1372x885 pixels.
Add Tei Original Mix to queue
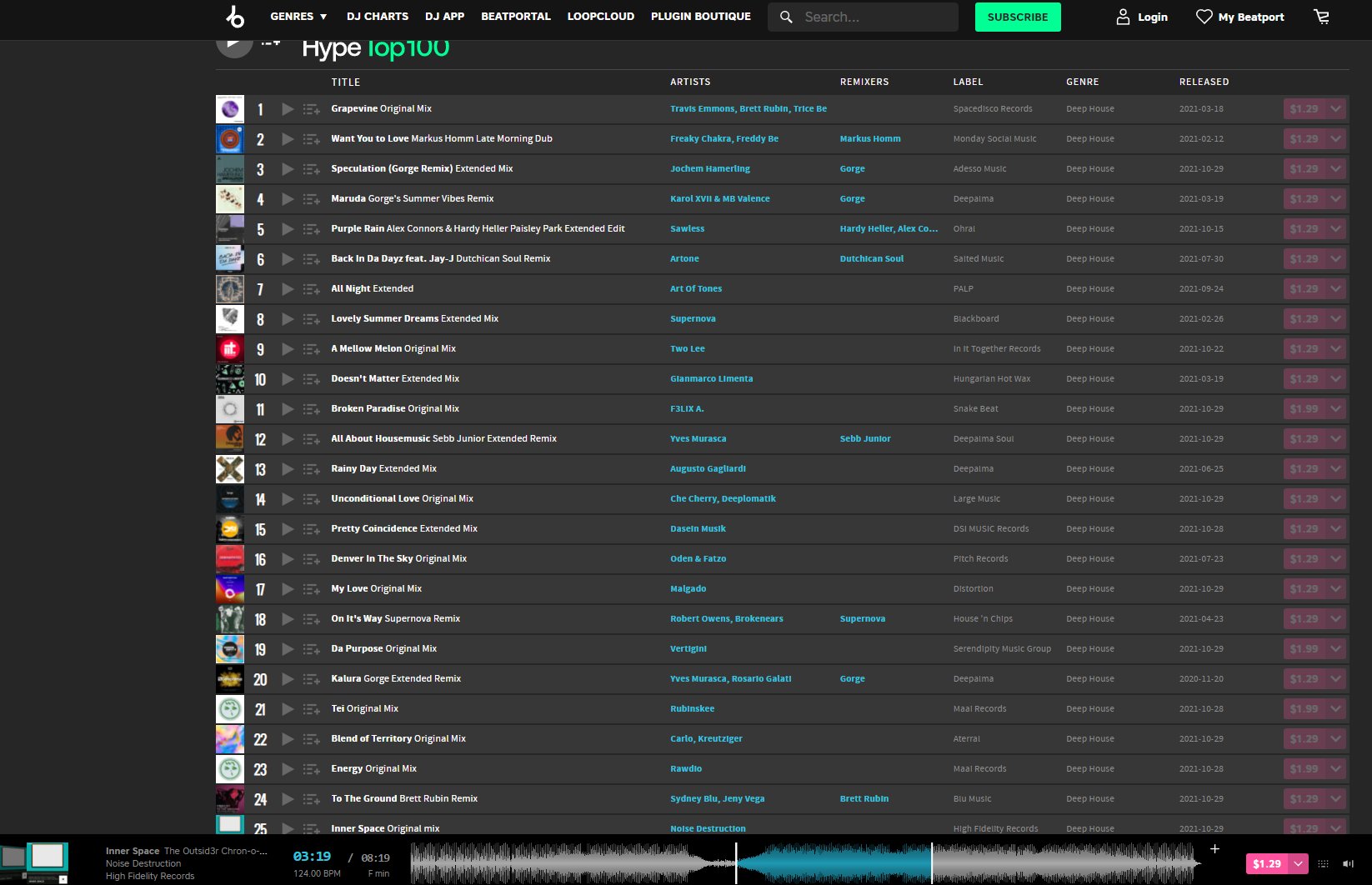[312, 709]
